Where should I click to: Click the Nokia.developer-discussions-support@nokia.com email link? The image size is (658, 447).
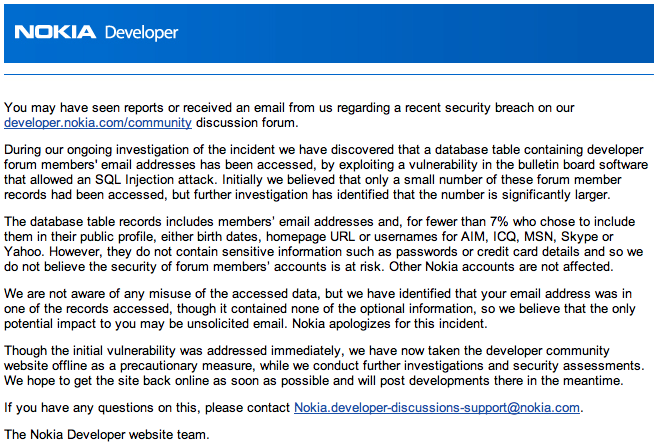[x=437, y=407]
